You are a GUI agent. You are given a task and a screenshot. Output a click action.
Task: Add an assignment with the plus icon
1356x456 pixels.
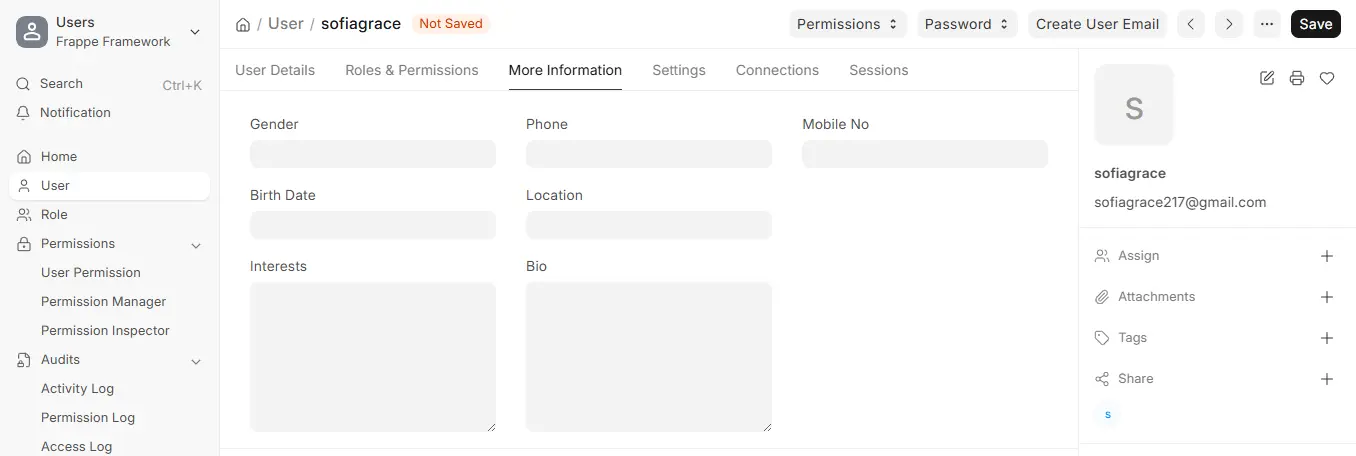(x=1327, y=256)
